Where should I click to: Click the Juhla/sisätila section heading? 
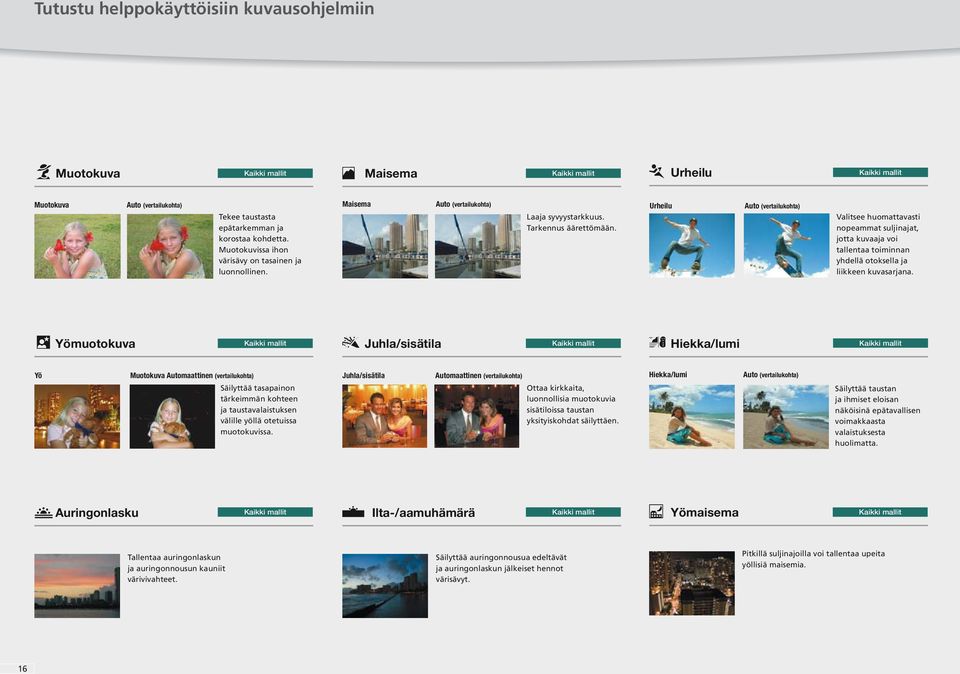[x=403, y=343]
